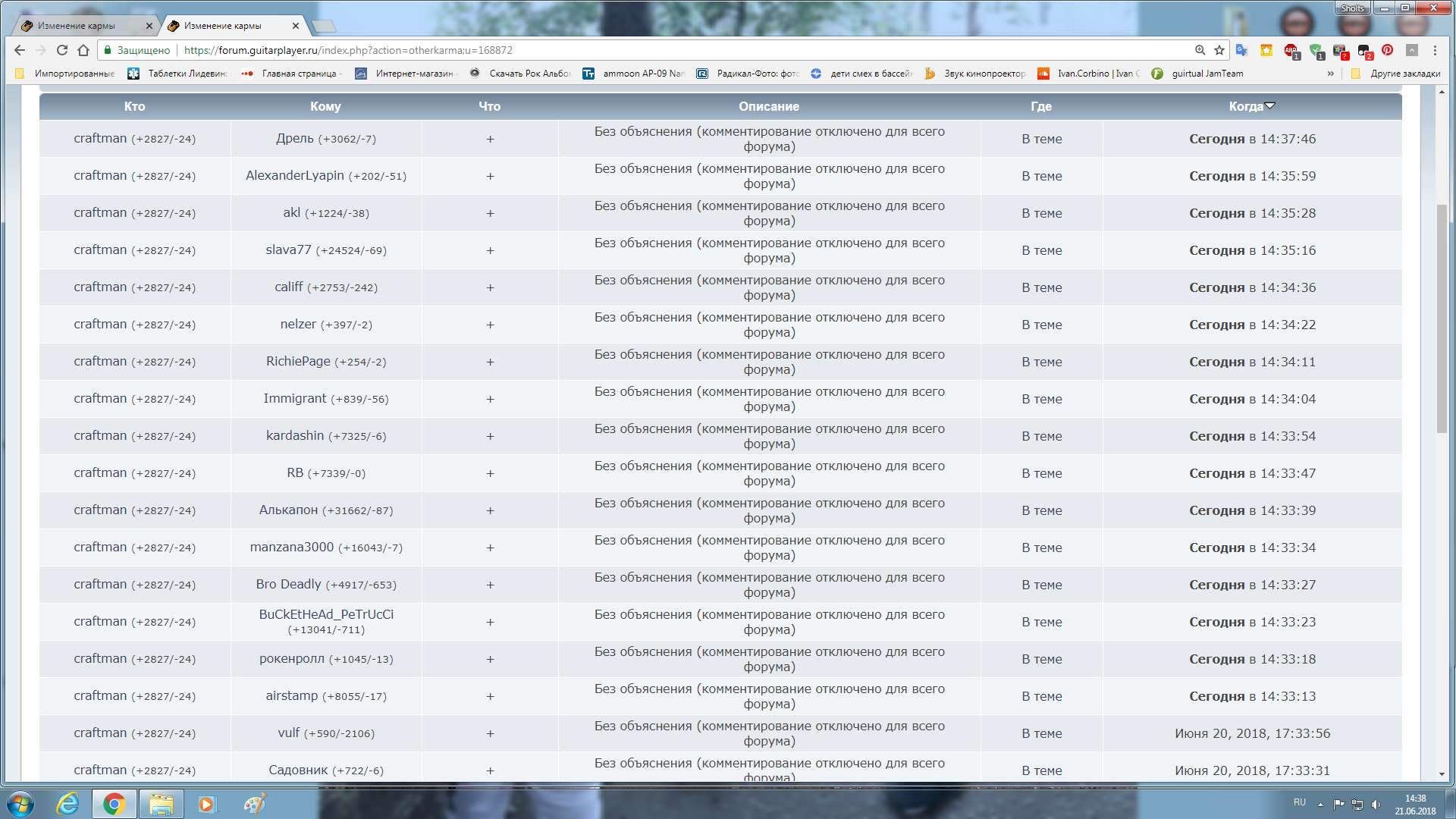Show hidden tray icons arrow

(x=1320, y=804)
